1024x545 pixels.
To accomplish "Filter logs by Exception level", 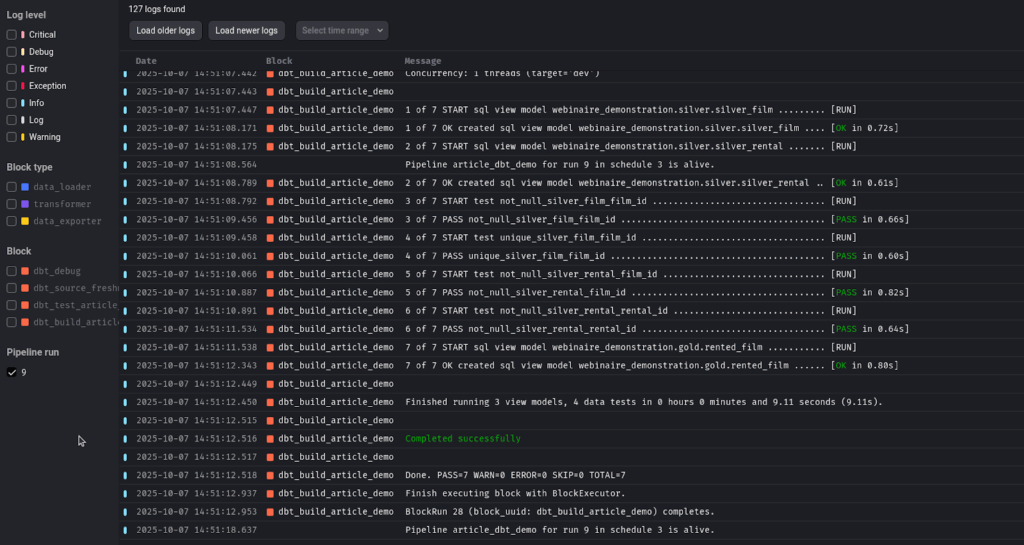I will 12,86.
